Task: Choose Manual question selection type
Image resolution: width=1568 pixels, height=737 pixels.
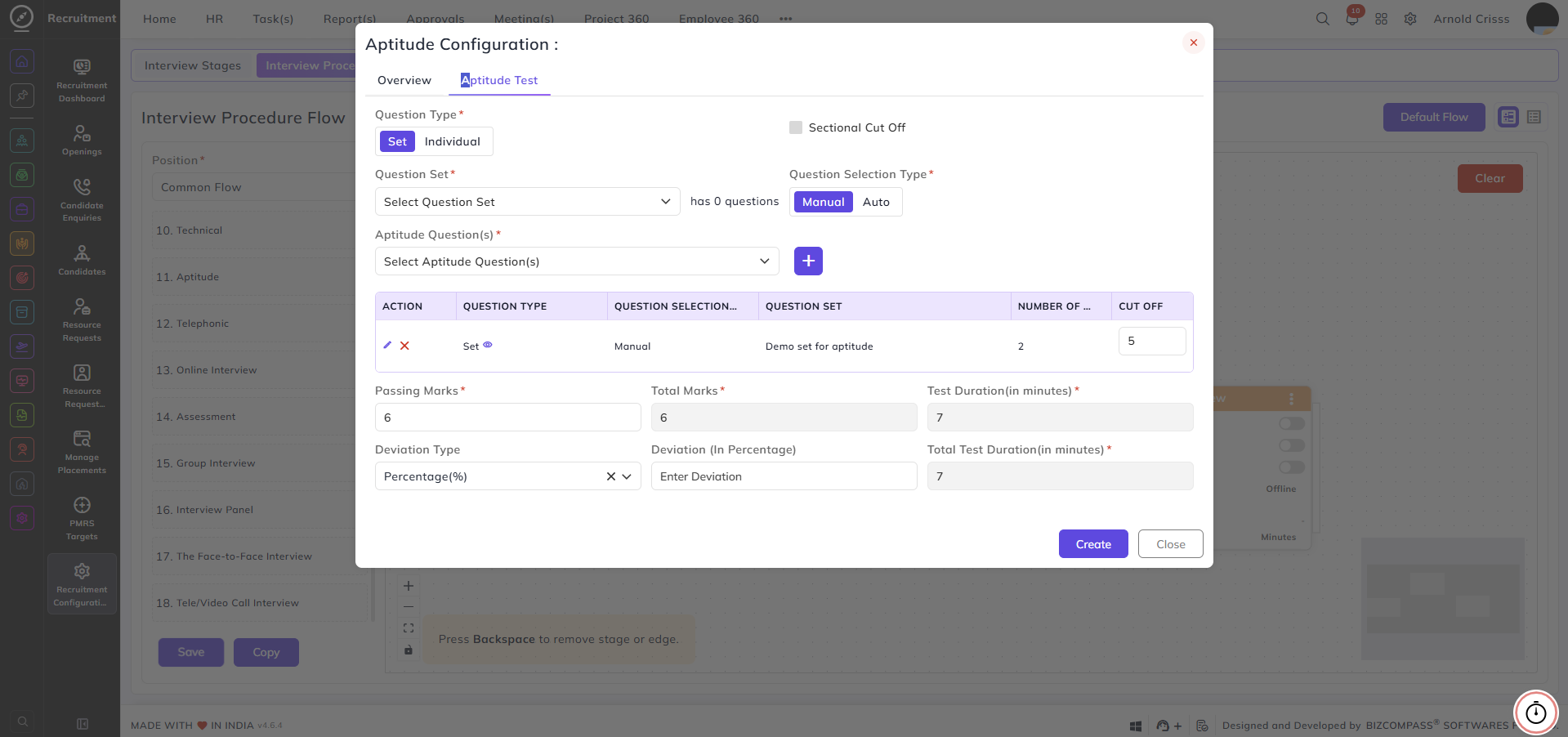Action: pos(824,202)
